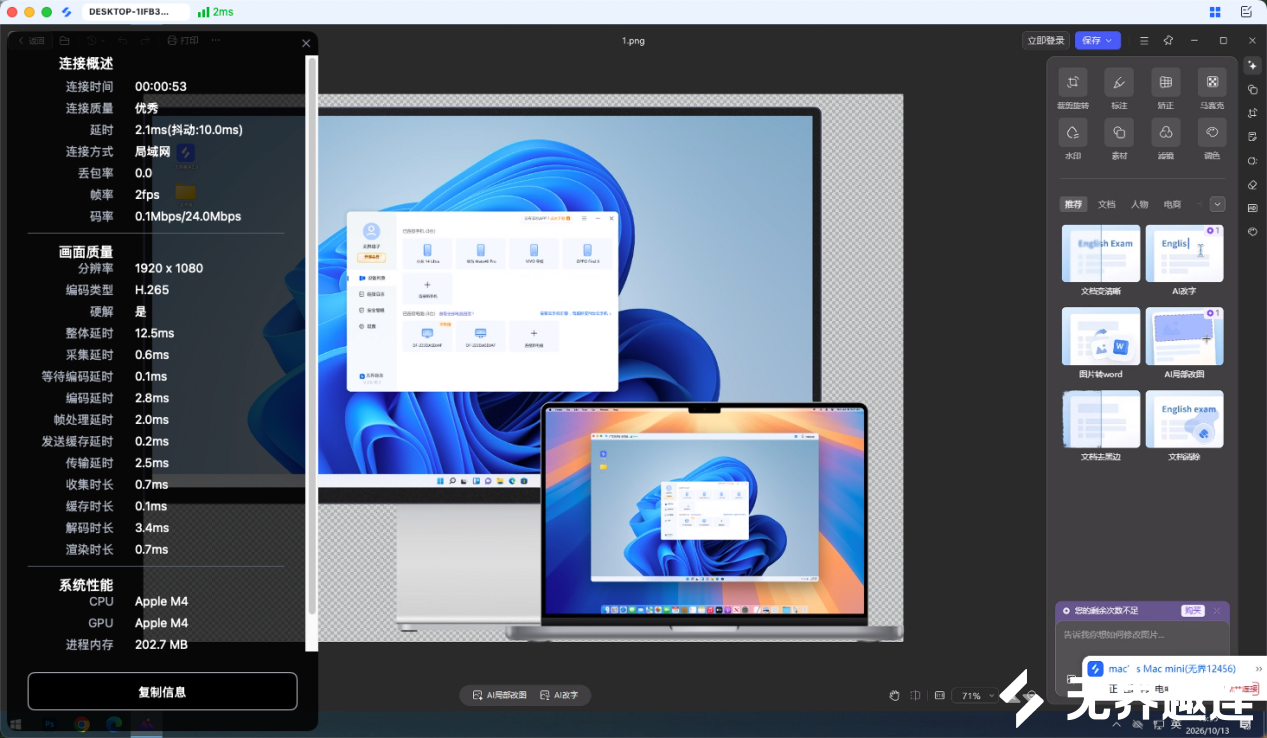Open the hamburger menu in editor title bar
This screenshot has width=1267, height=738.
pyautogui.click(x=1144, y=40)
